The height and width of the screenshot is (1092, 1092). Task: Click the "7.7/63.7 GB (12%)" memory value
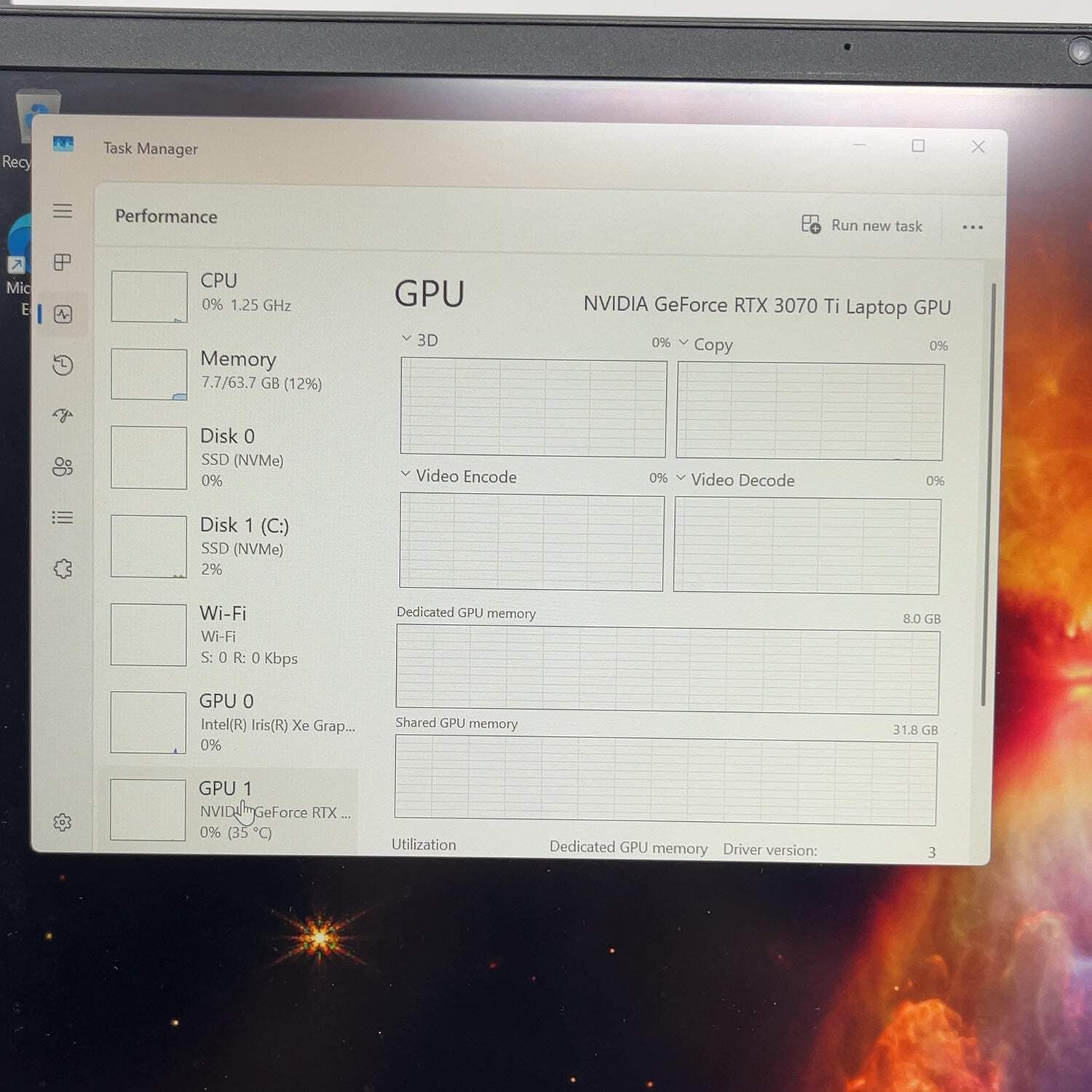coord(261,383)
